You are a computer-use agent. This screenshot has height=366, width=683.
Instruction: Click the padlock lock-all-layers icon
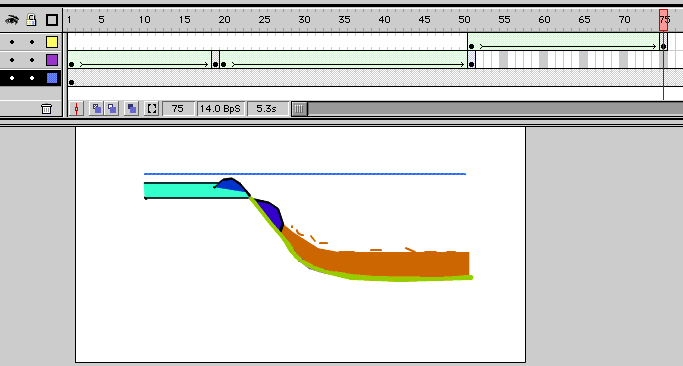31,20
